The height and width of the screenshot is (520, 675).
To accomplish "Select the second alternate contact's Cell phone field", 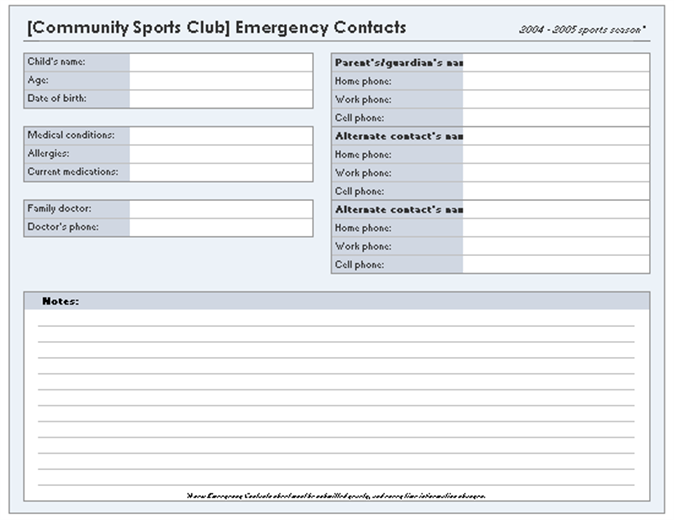I will (x=555, y=265).
